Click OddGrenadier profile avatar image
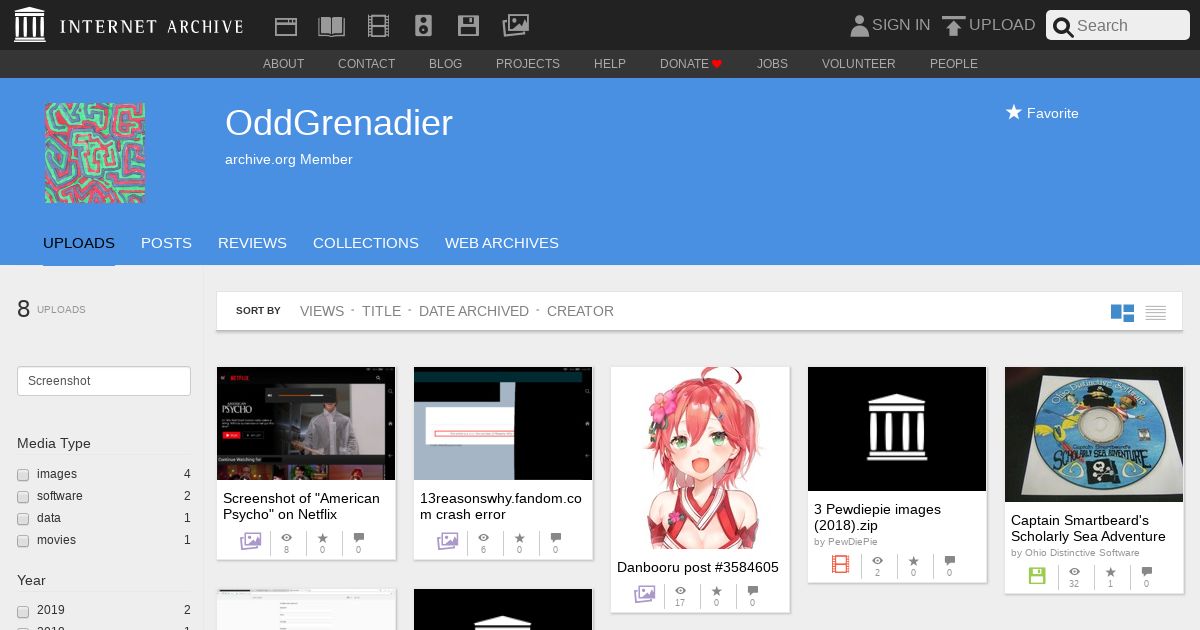The width and height of the screenshot is (1200, 630). (95, 153)
